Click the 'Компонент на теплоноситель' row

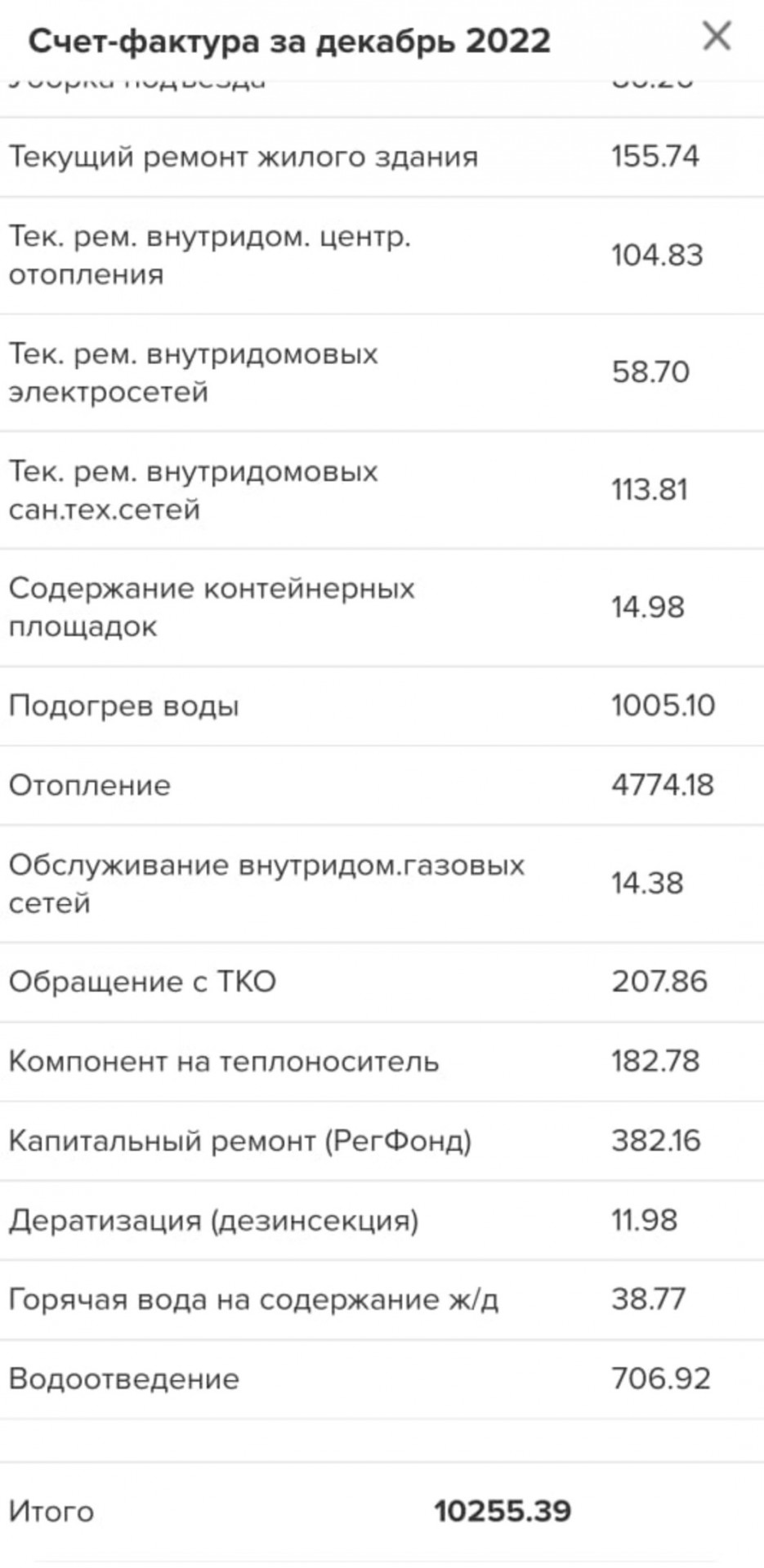pyautogui.click(x=382, y=1062)
